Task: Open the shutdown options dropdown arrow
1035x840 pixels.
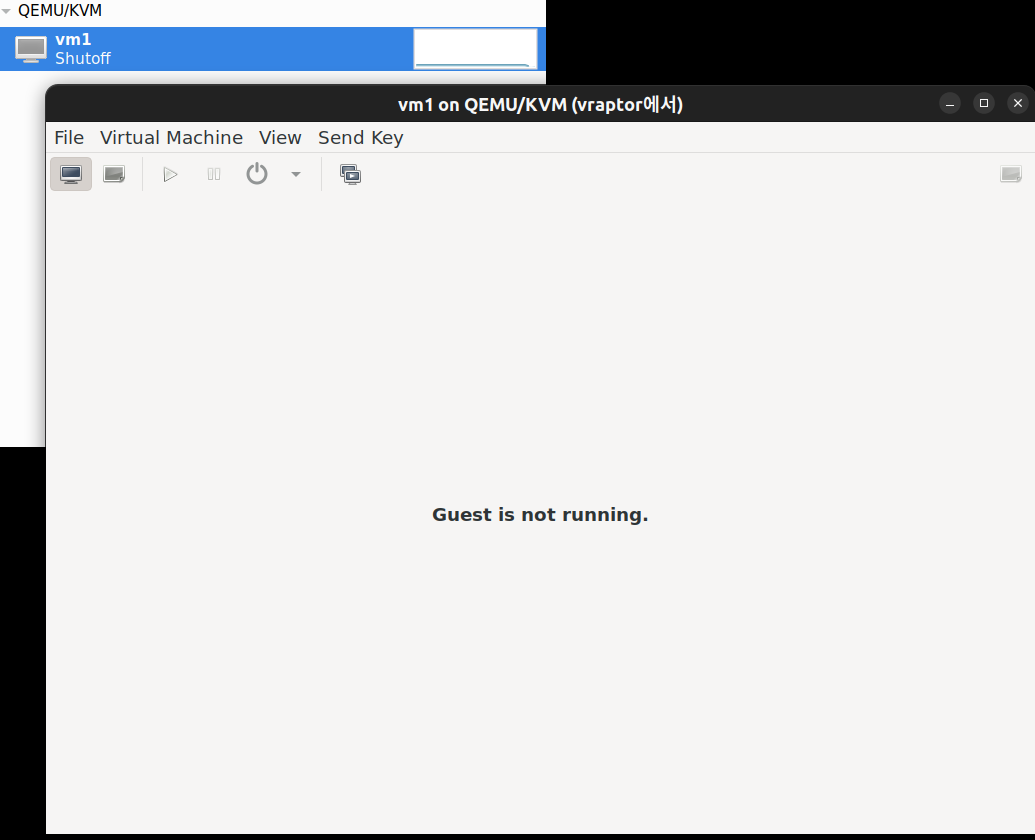Action: pos(296,174)
